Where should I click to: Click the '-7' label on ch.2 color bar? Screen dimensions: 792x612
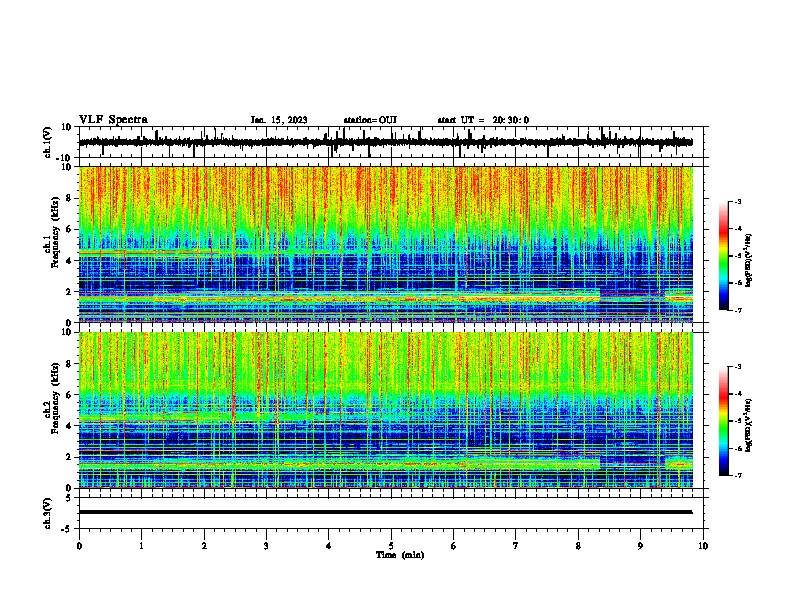[x=737, y=476]
